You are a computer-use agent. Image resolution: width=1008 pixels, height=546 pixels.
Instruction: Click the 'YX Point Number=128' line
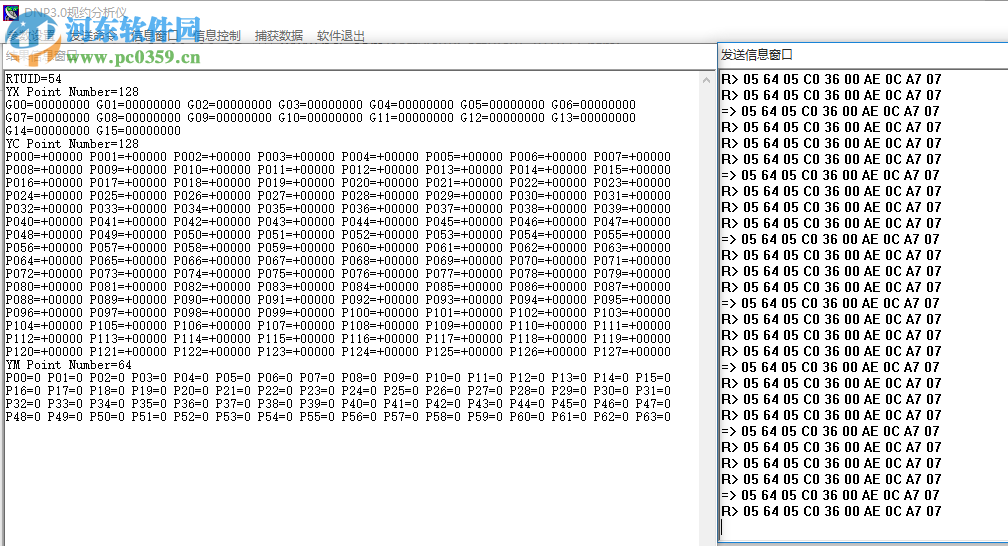[x=72, y=92]
